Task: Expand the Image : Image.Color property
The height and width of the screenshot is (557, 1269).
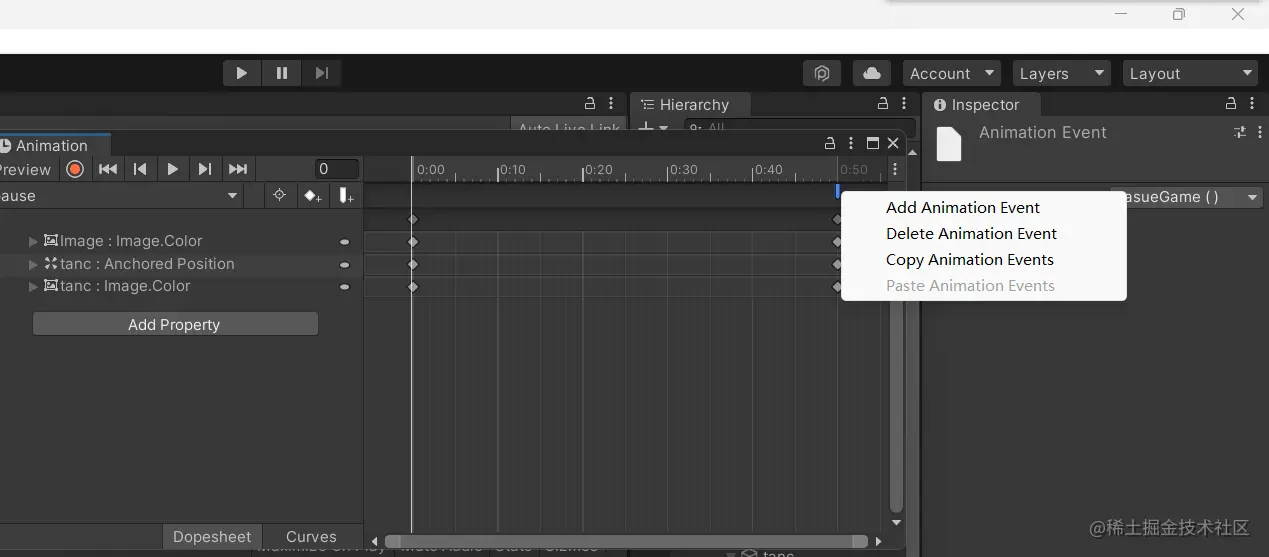Action: click(x=33, y=241)
